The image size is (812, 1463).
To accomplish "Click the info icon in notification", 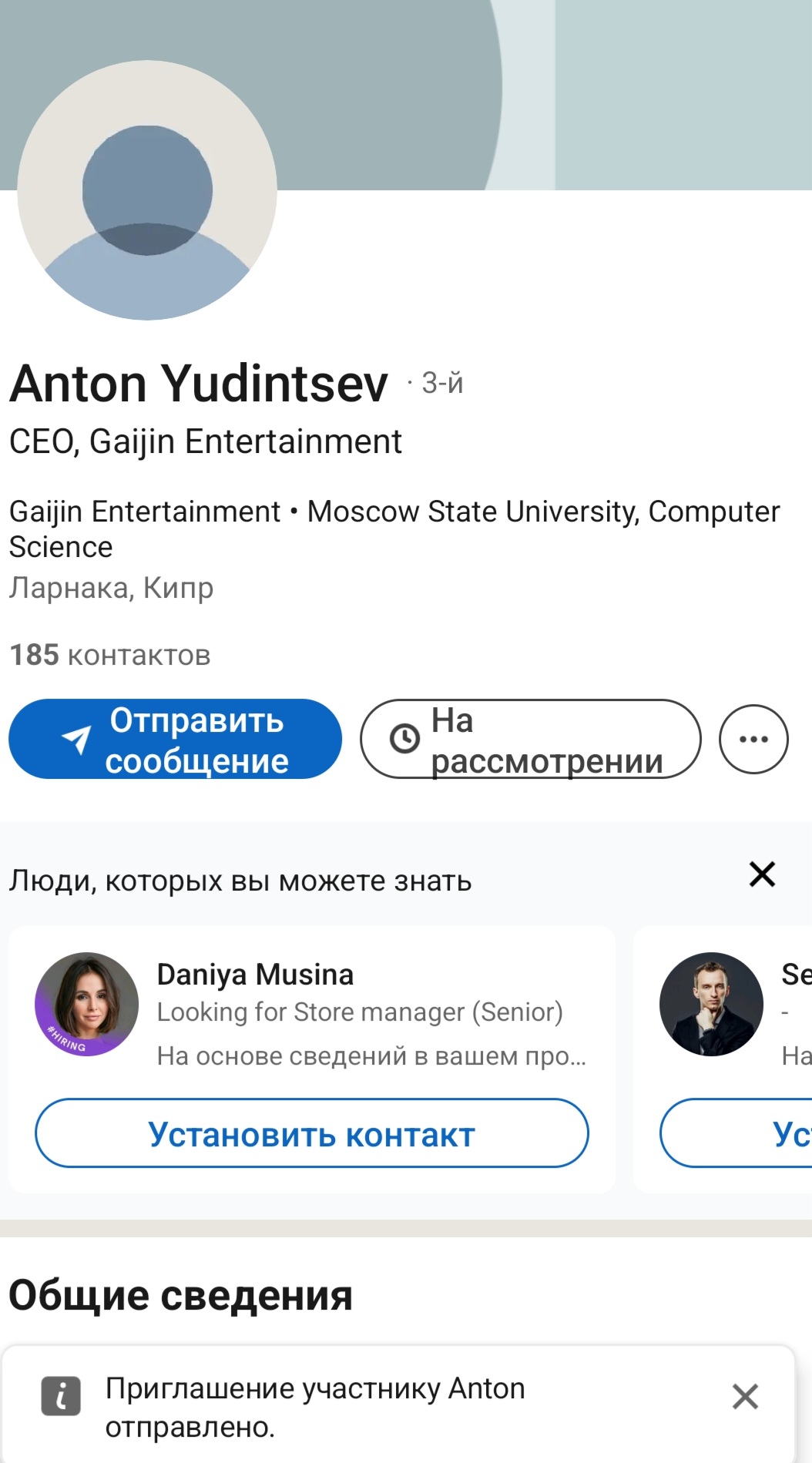I will (x=61, y=1396).
